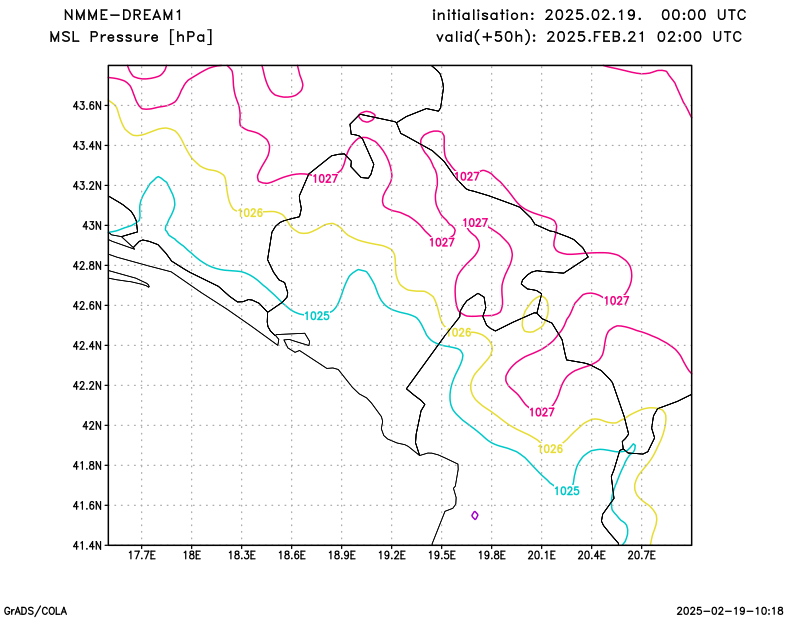Click the yellow 1026 label near 18.3E 43N
The height and width of the screenshot is (618, 800).
tap(251, 213)
